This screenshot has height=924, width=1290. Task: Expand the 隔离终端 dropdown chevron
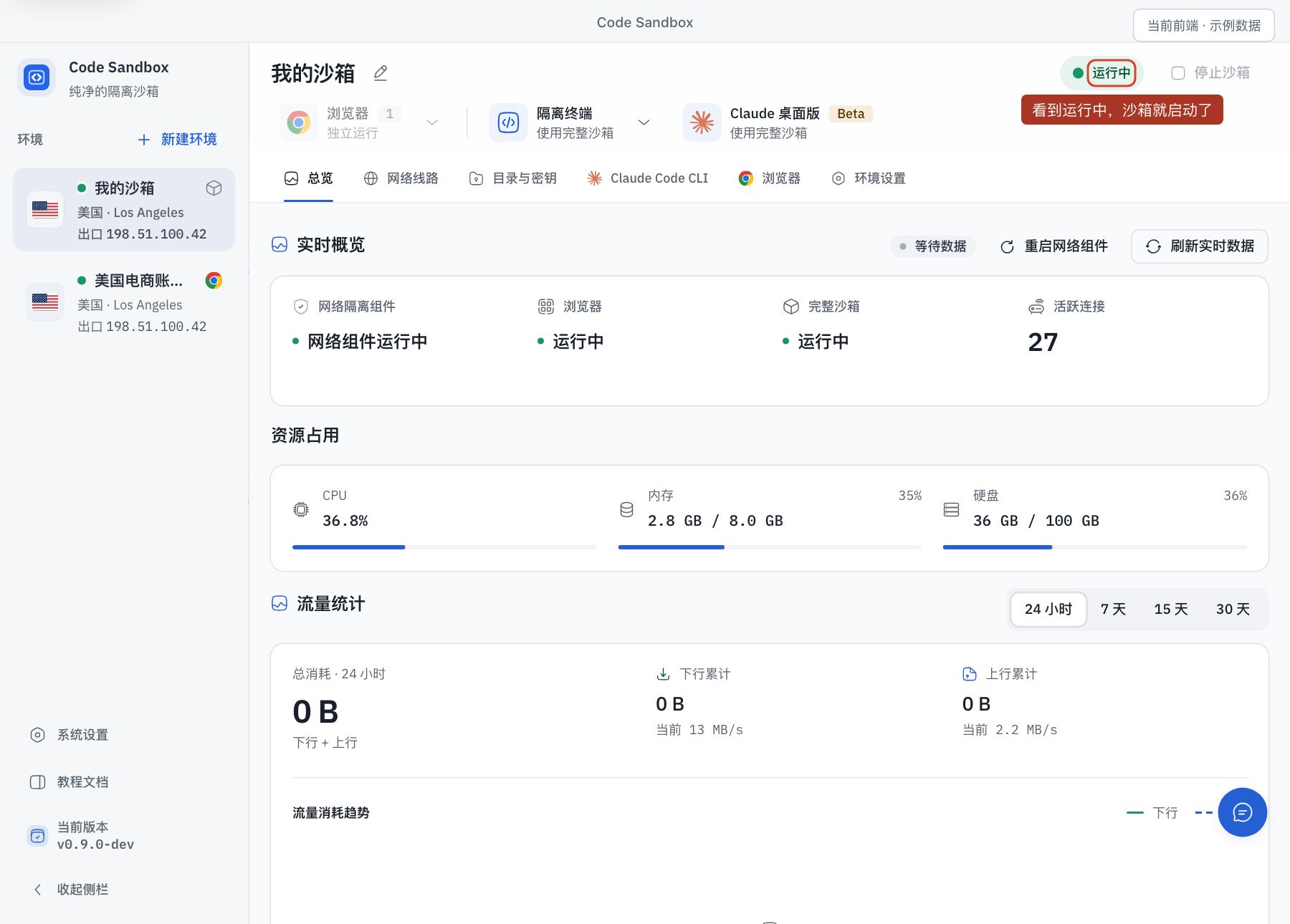tap(644, 122)
